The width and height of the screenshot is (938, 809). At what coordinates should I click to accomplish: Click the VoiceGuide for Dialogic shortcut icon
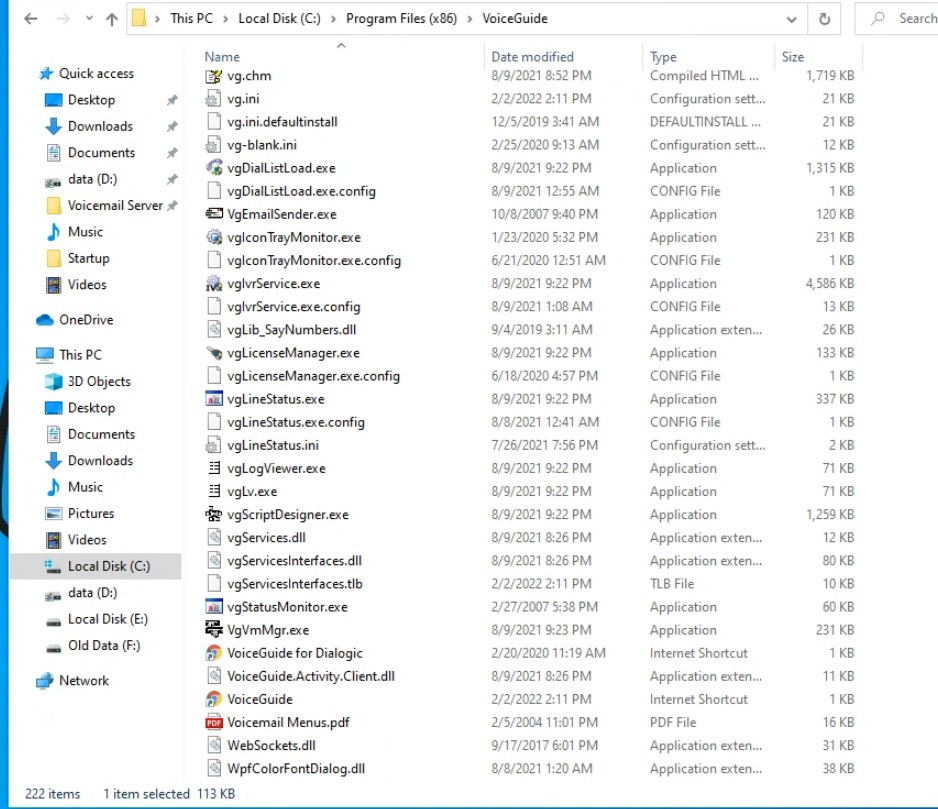pyautogui.click(x=214, y=653)
